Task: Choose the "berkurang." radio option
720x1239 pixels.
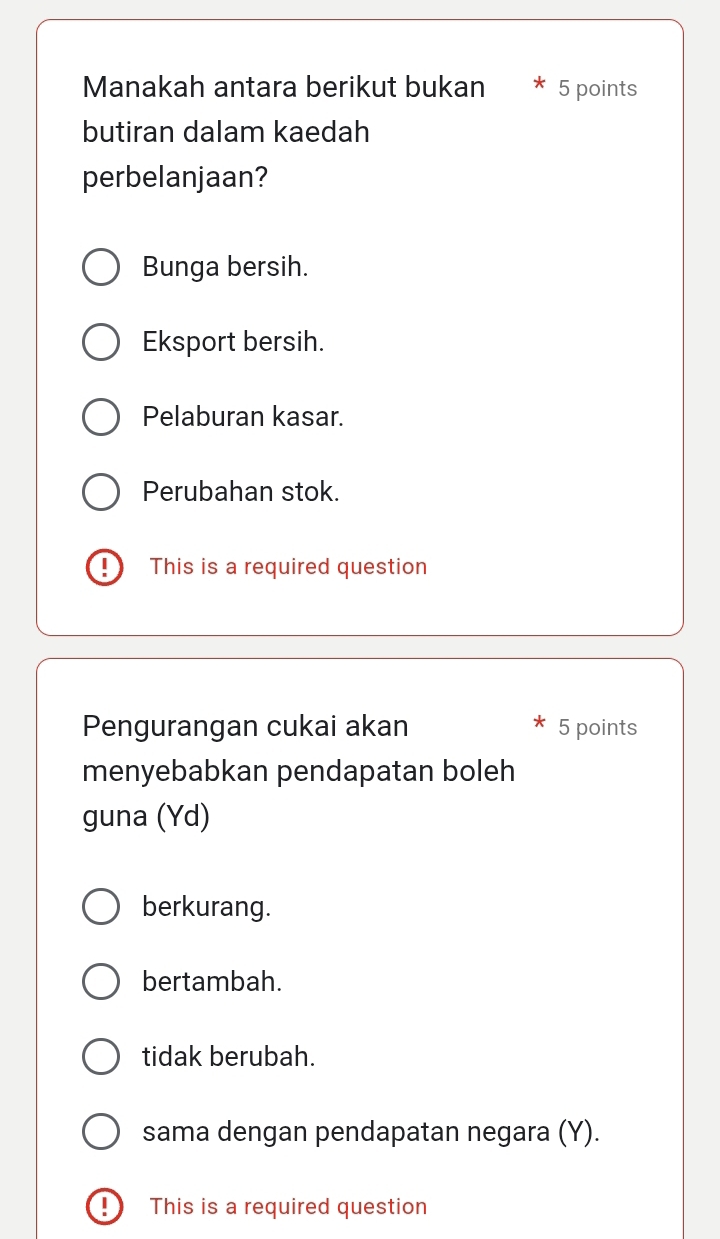Action: click(100, 907)
